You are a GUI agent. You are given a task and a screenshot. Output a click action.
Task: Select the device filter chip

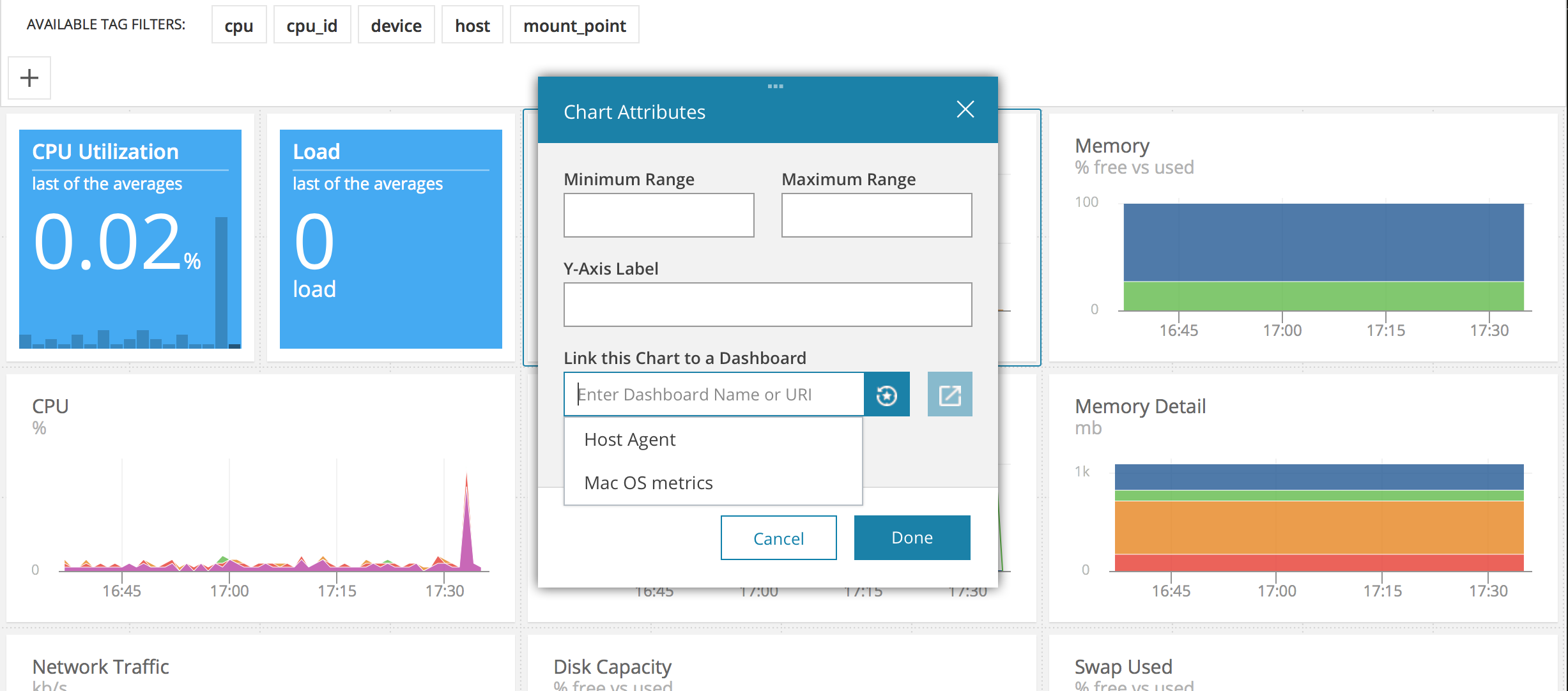pos(396,25)
